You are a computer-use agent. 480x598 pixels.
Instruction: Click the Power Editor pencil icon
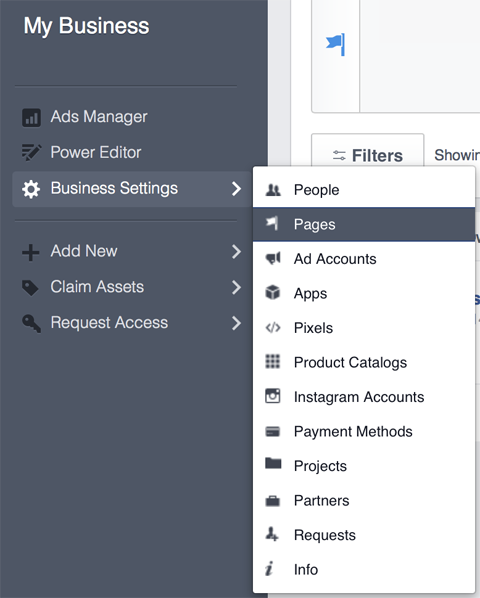31,153
